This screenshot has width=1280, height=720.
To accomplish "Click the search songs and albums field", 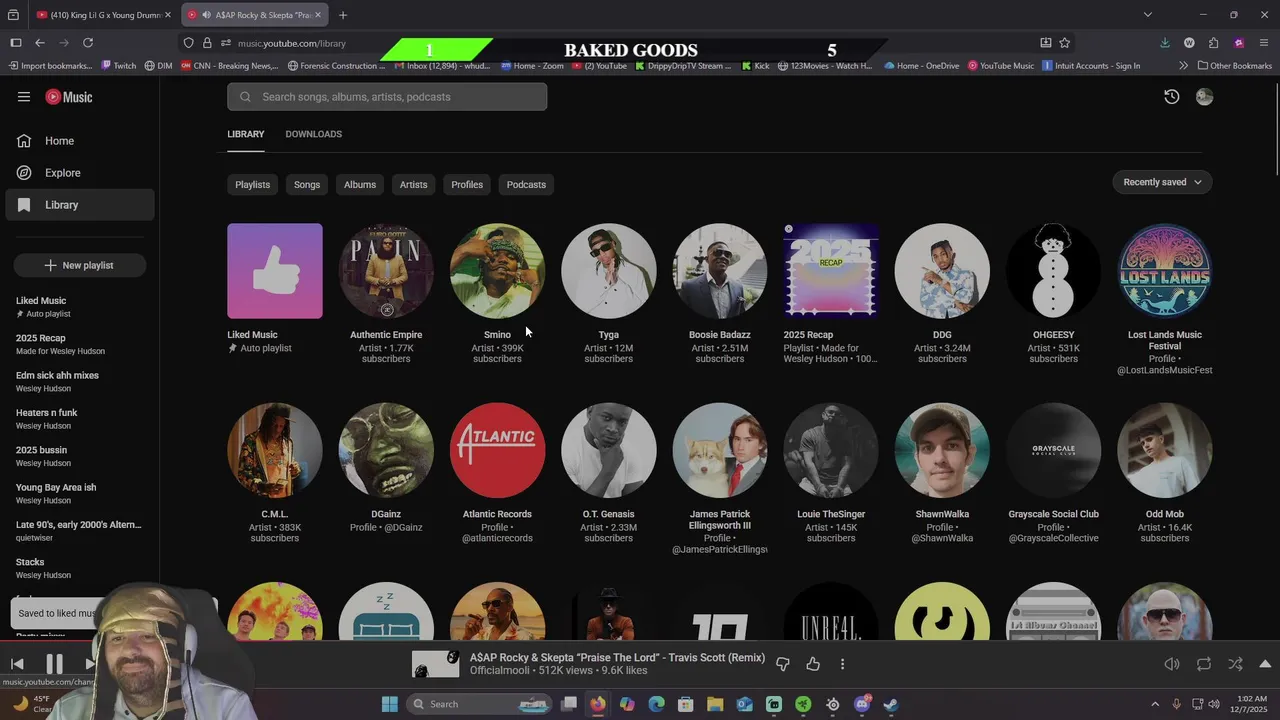I will (387, 97).
